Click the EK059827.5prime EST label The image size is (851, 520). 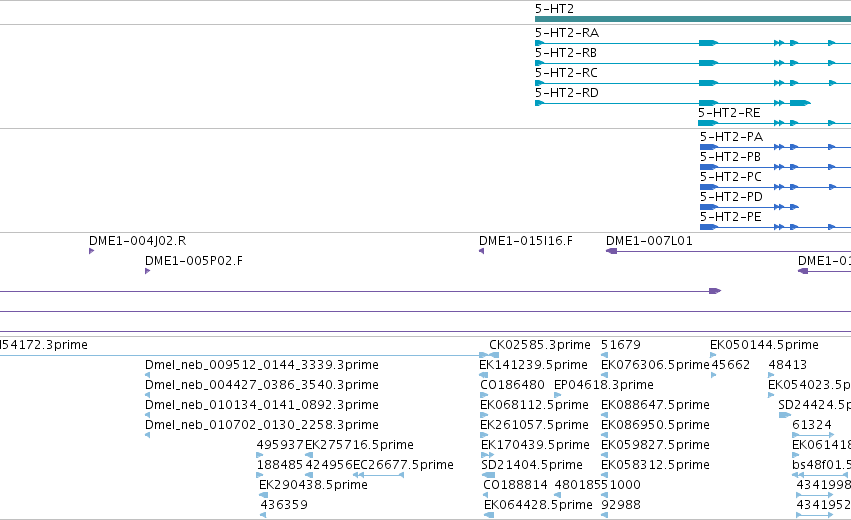pos(655,446)
